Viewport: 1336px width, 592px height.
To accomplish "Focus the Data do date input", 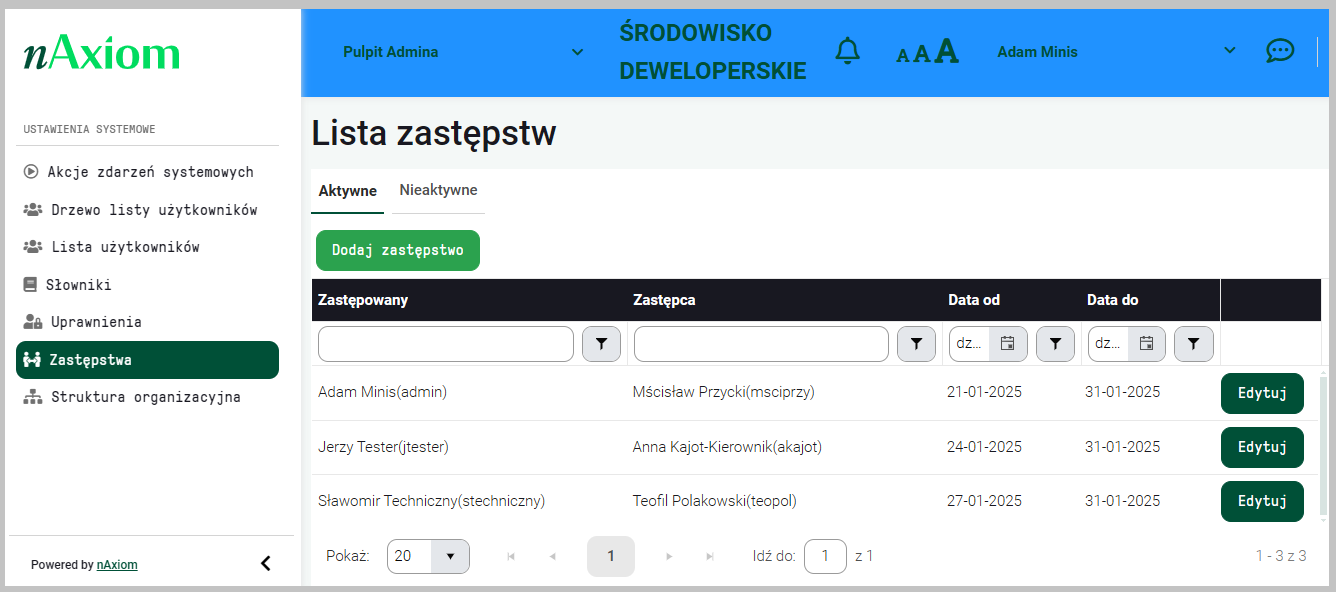I will 1108,344.
